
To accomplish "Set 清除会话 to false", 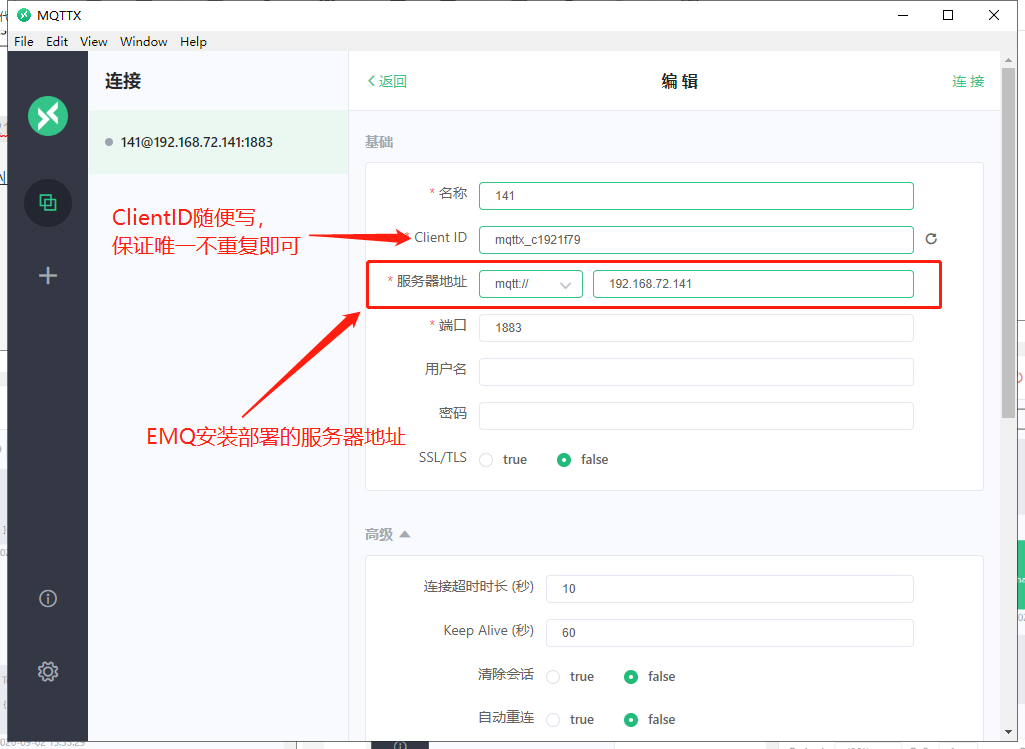I will pyautogui.click(x=631, y=677).
